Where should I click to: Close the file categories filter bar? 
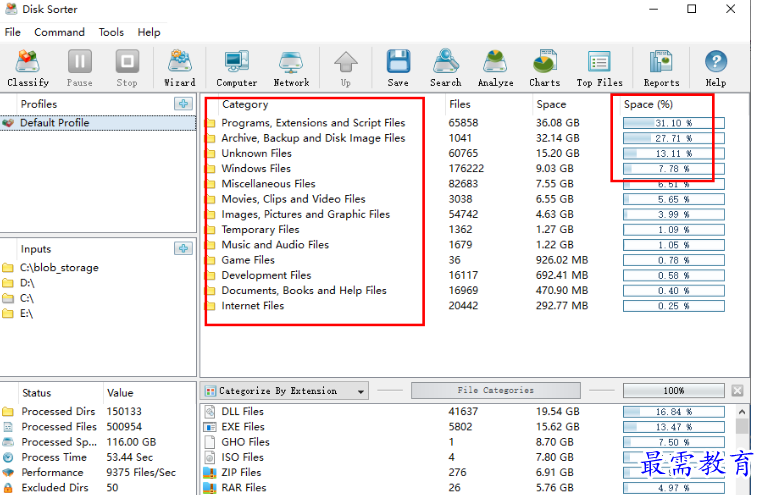click(x=737, y=391)
